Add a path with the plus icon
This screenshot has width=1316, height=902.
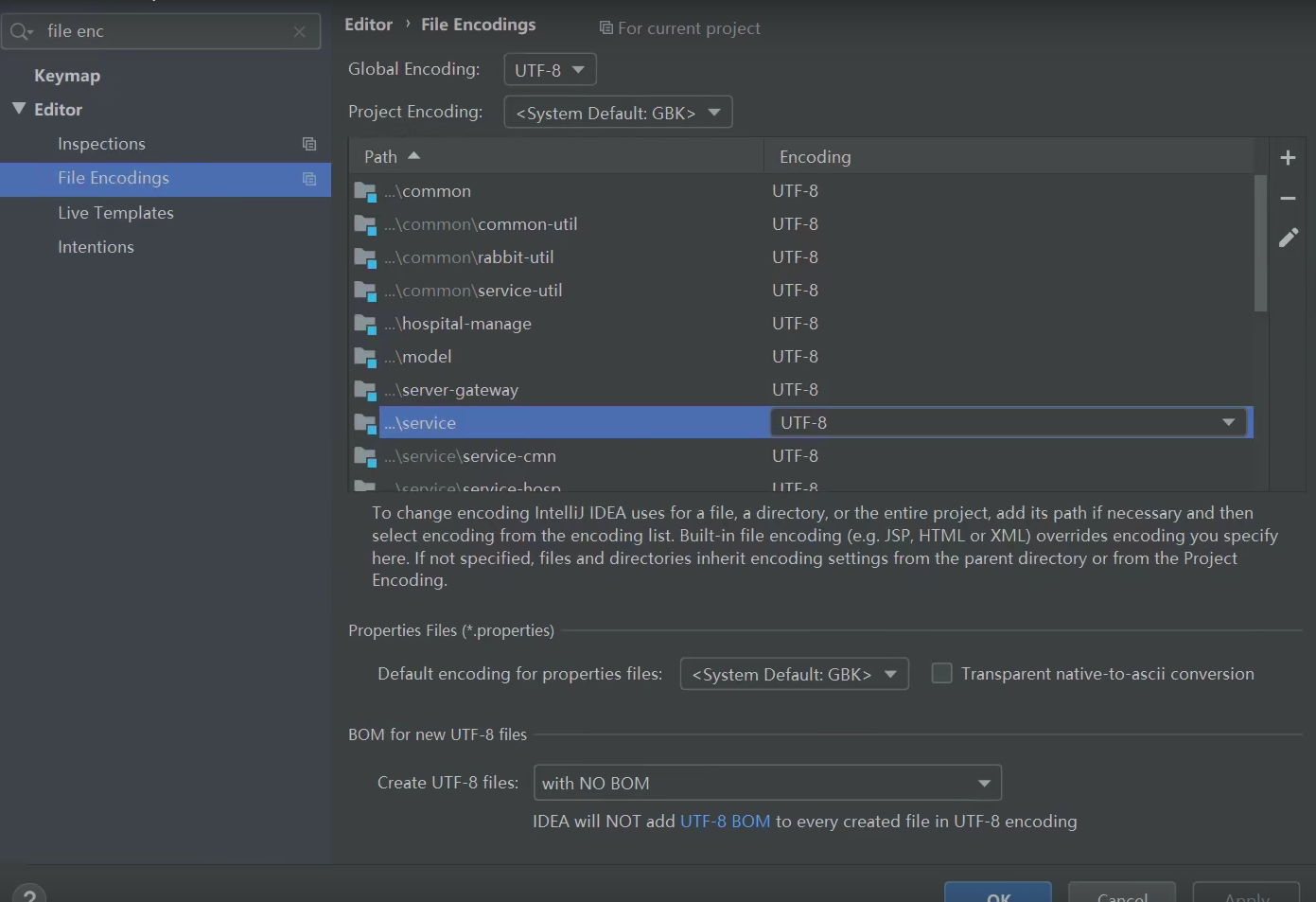(x=1288, y=158)
